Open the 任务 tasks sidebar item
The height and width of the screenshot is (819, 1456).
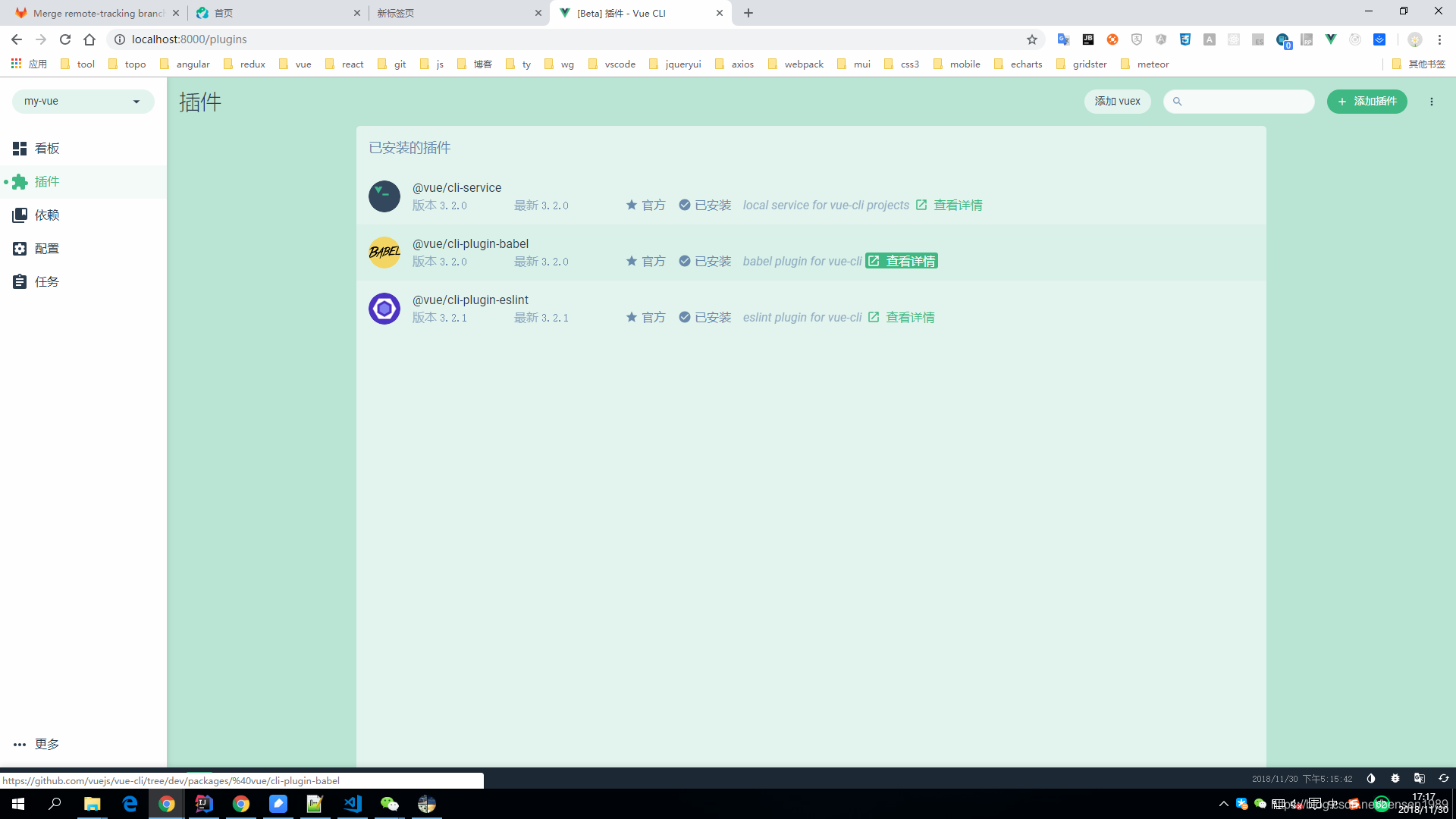tap(83, 282)
